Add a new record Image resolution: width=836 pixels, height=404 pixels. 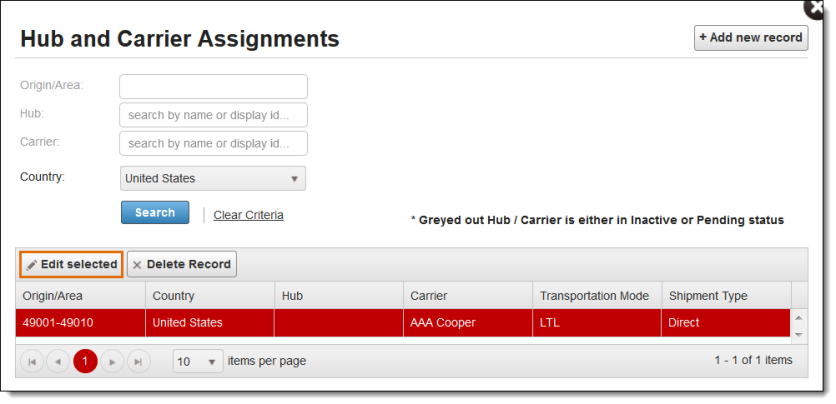pyautogui.click(x=750, y=38)
